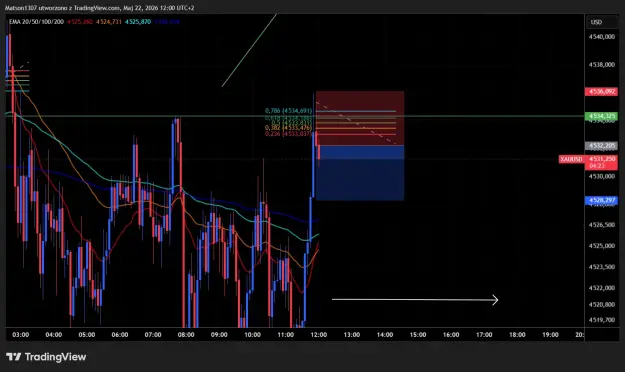Click the 4540,000 price scale label
The height and width of the screenshot is (372, 625).
601,37
